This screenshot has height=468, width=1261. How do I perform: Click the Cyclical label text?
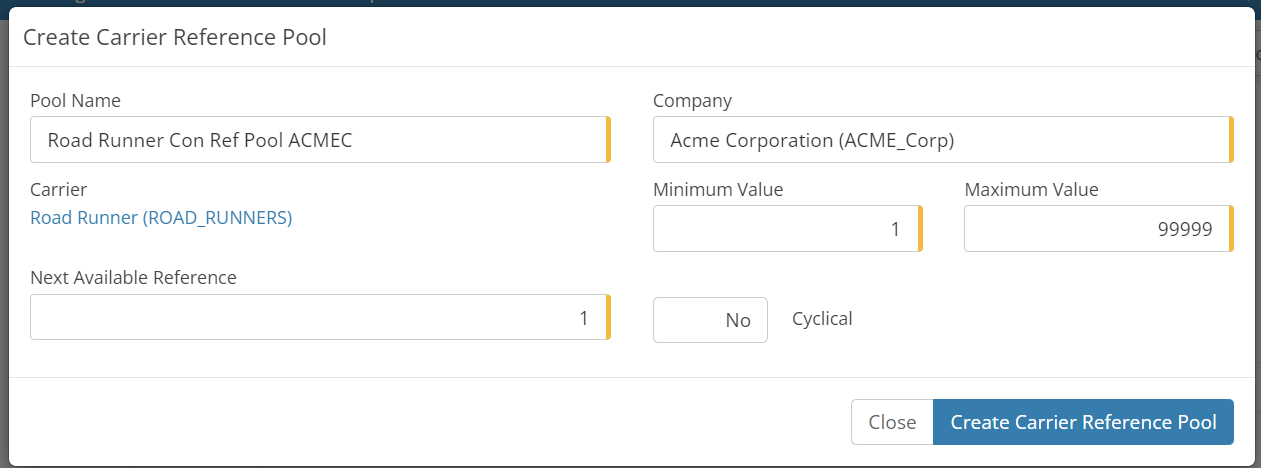[x=822, y=319]
